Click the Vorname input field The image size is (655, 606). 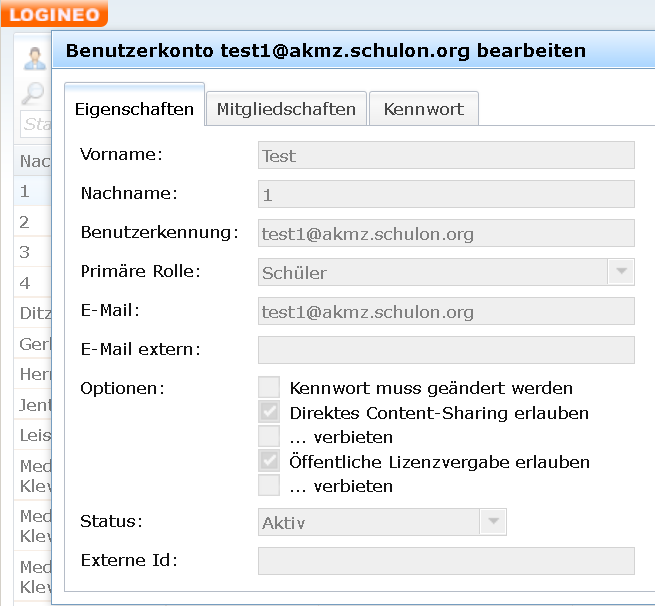(x=446, y=155)
